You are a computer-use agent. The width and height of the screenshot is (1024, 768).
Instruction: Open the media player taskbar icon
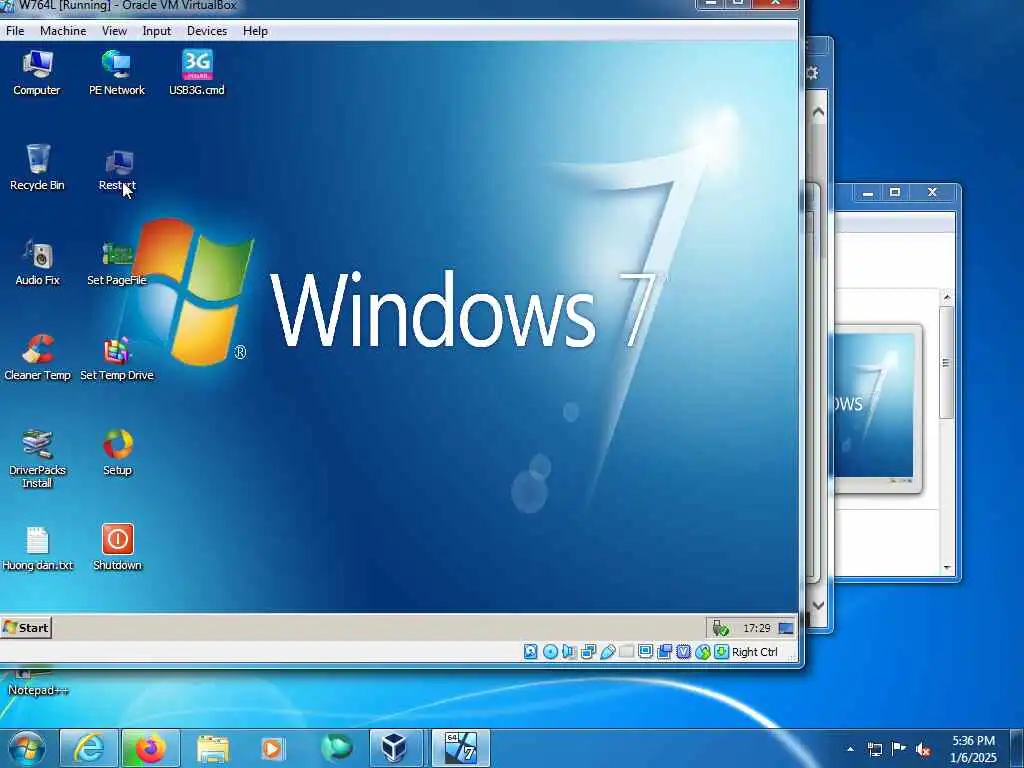click(273, 749)
